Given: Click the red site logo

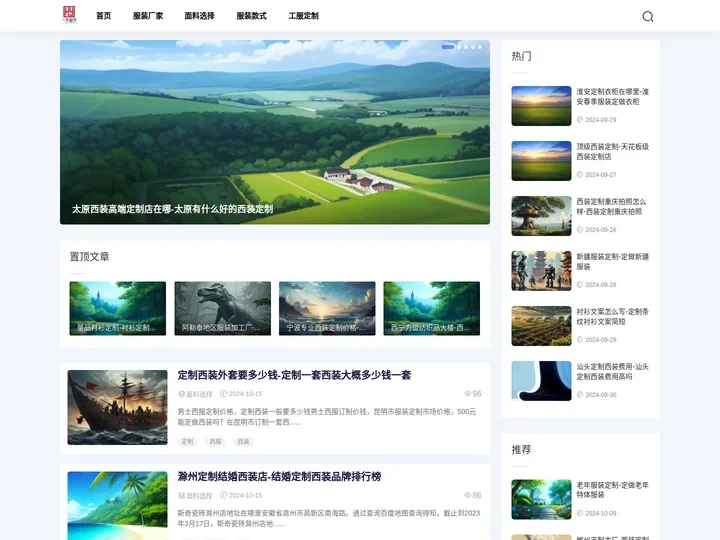Looking at the screenshot, I should click(x=69, y=15).
